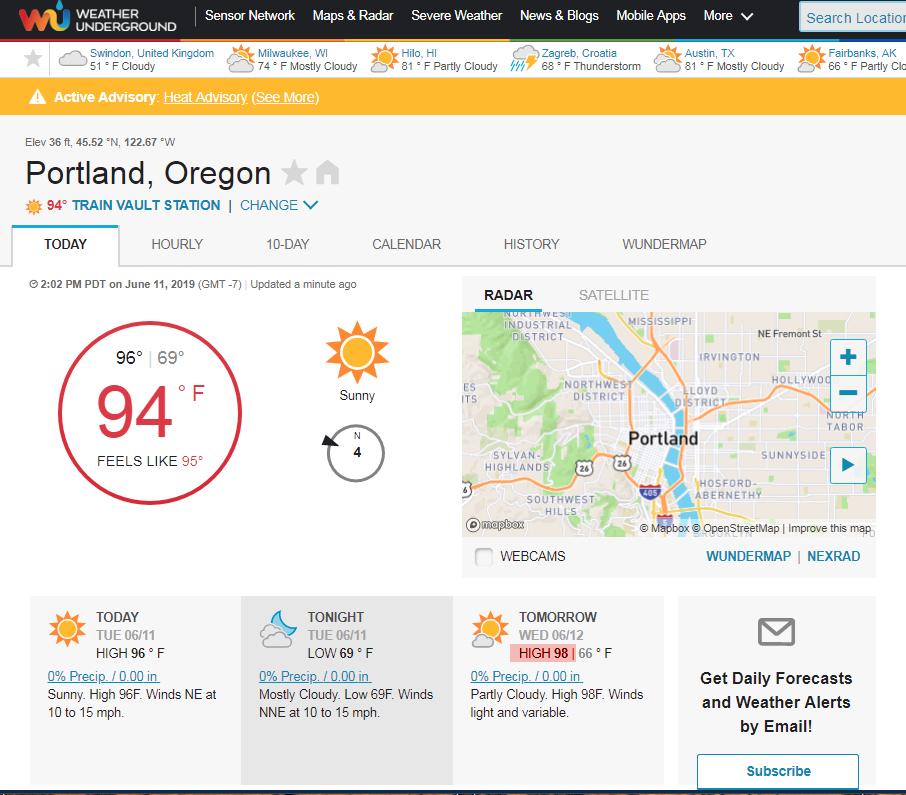Click the See More advisory link

[285, 97]
